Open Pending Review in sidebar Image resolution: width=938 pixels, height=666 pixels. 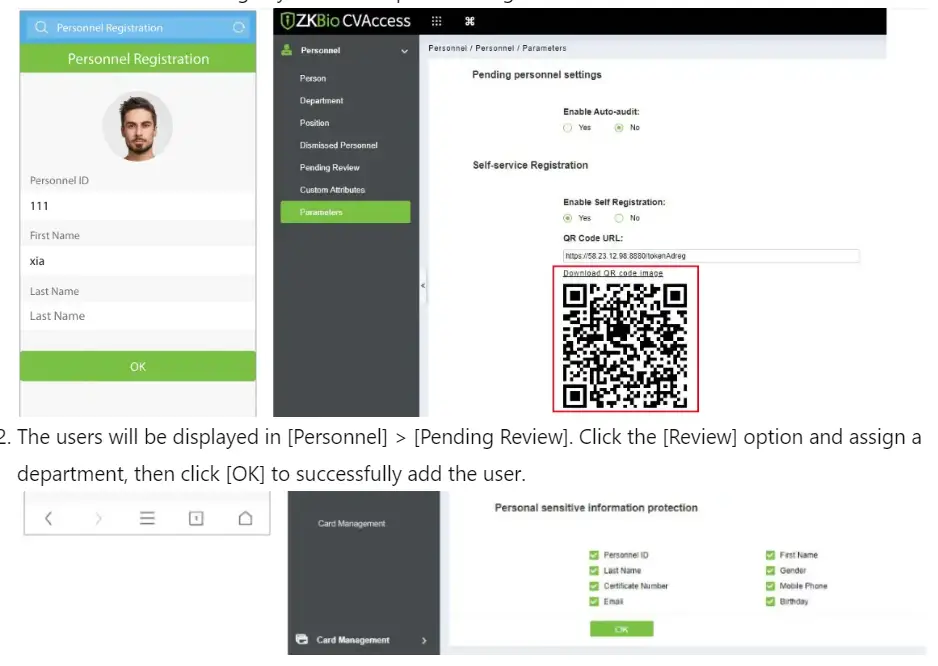click(330, 168)
